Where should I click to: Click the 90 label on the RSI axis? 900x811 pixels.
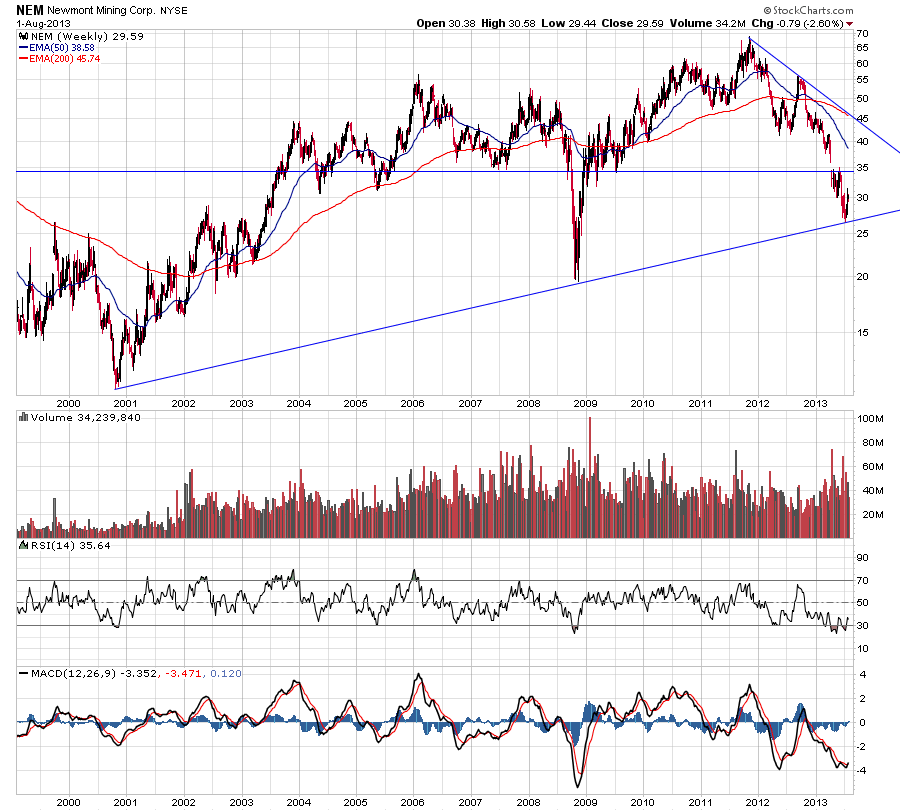click(x=862, y=557)
